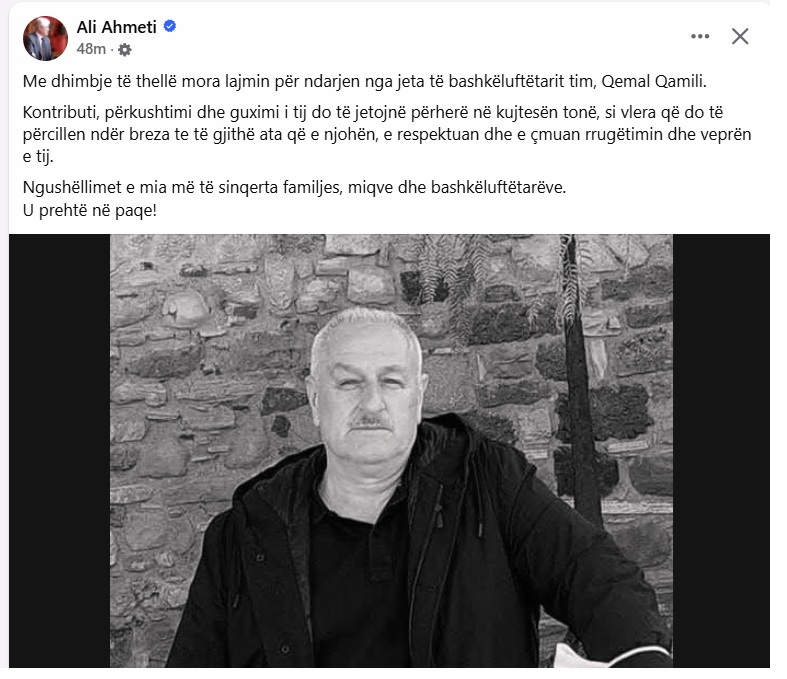Click the left black bar beside photo

coord(59,451)
